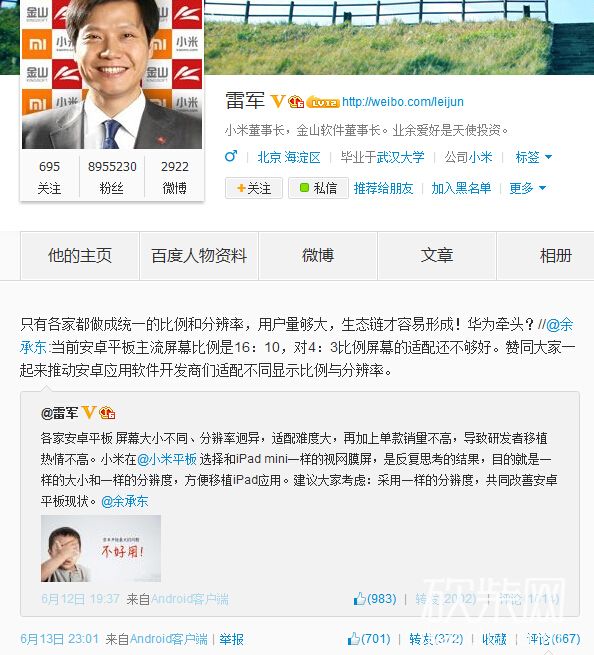This screenshot has height=655, width=594.
Task: Expand the 标签 tags dropdown
Action: pyautogui.click(x=534, y=157)
